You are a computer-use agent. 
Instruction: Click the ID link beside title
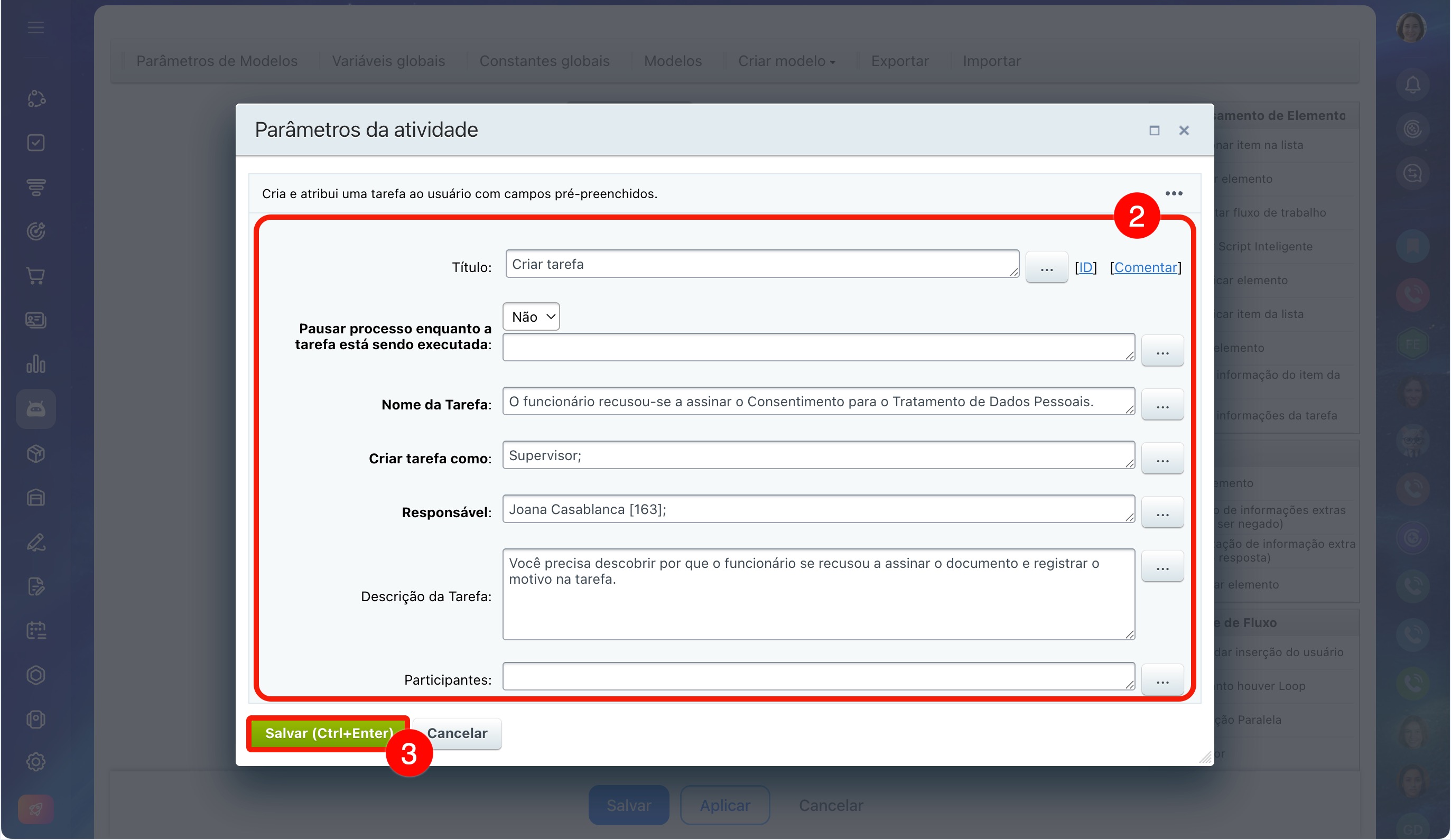[x=1085, y=267]
